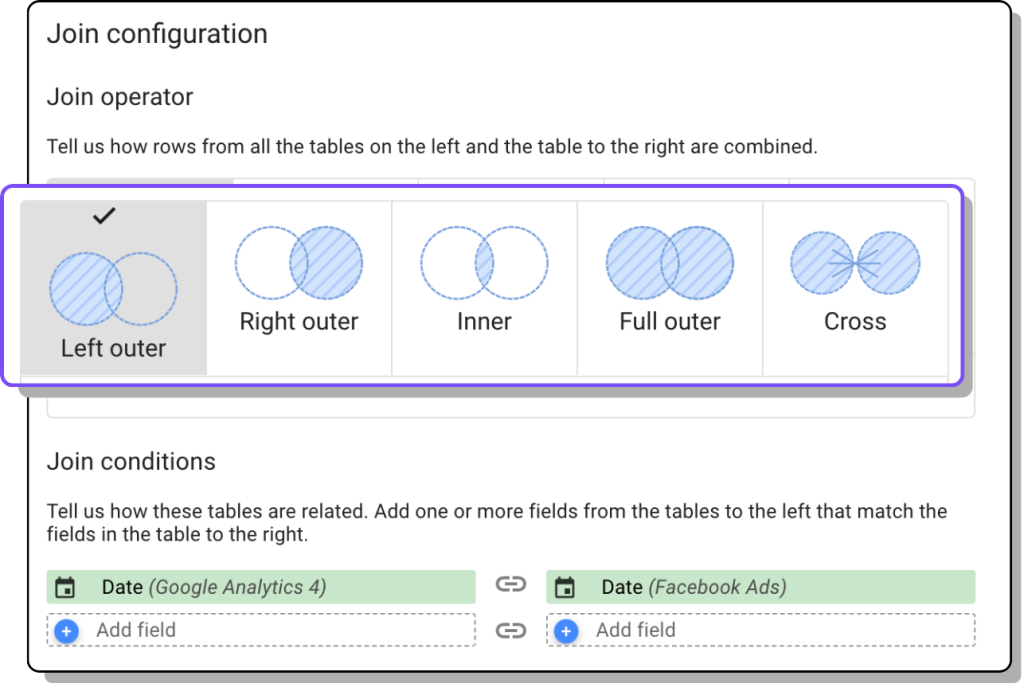This screenshot has width=1024, height=699.
Task: Select the Right outer join operator
Action: coord(298,285)
